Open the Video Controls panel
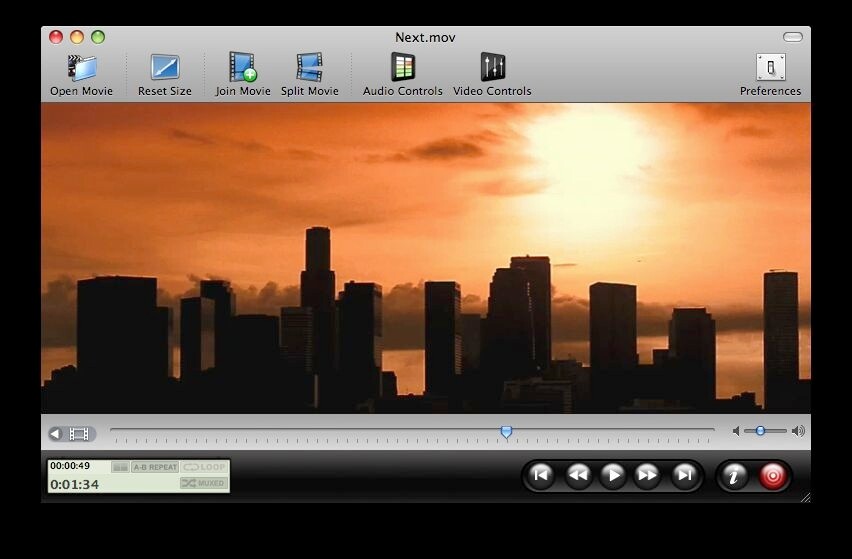 click(x=492, y=68)
